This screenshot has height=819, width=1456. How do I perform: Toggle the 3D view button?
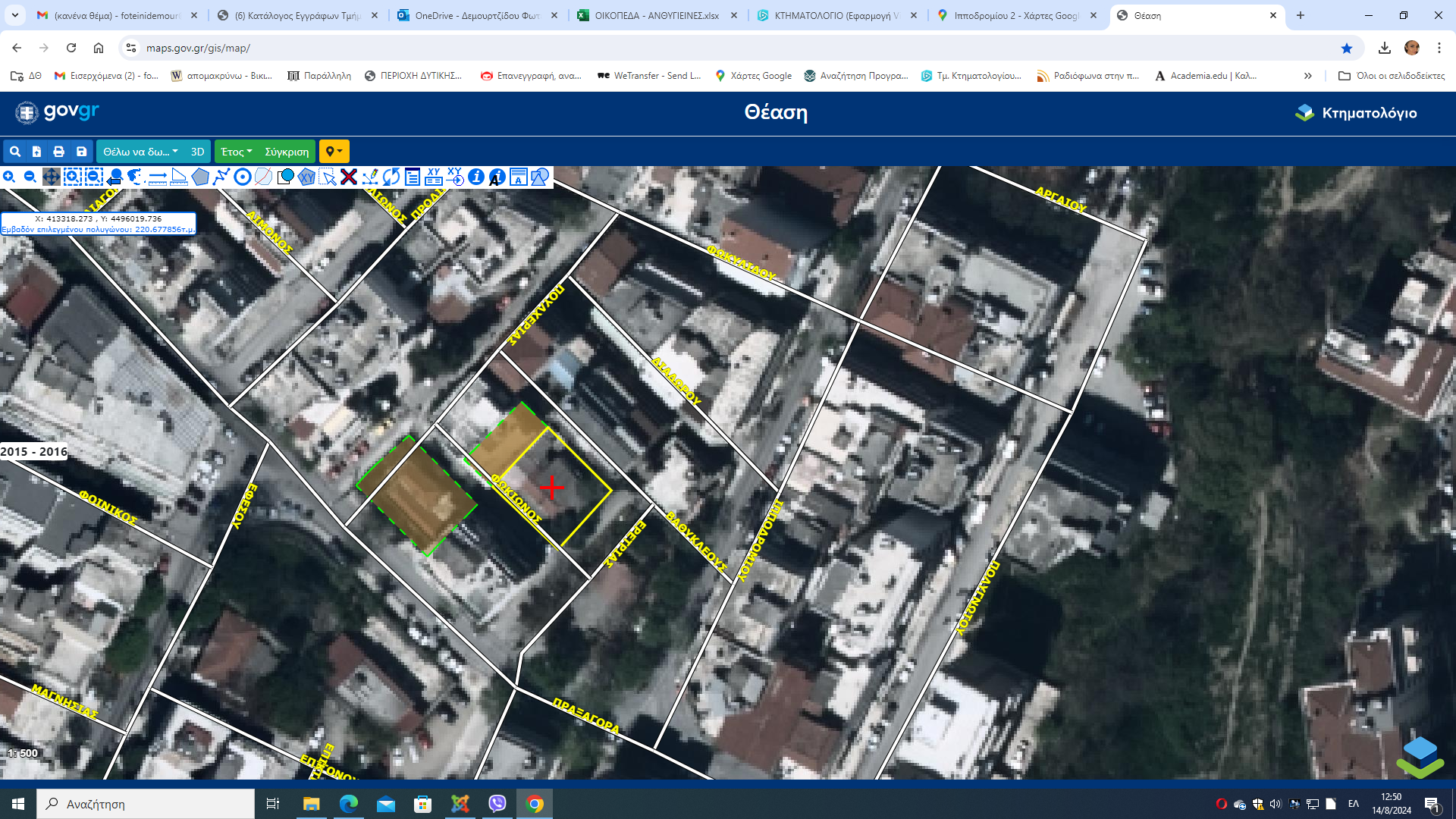point(197,152)
